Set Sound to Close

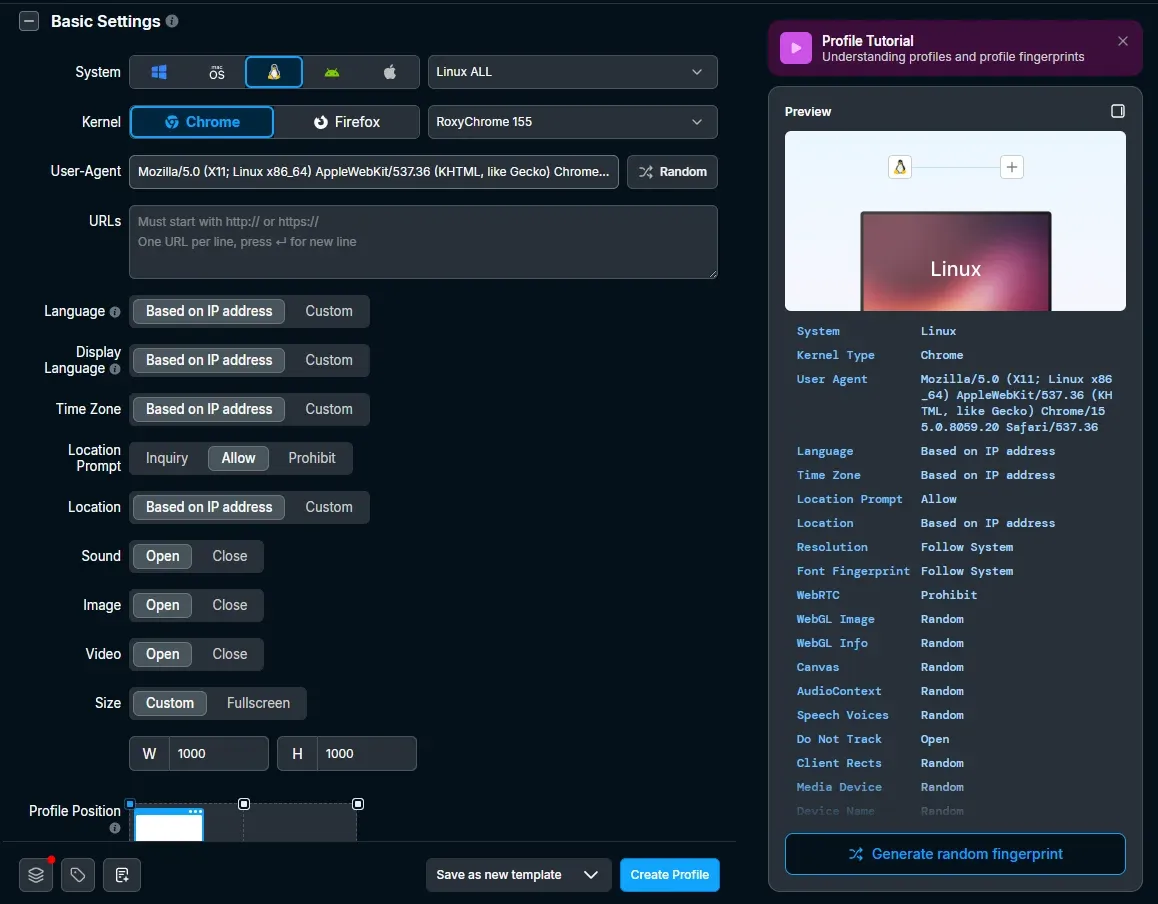[x=230, y=556]
